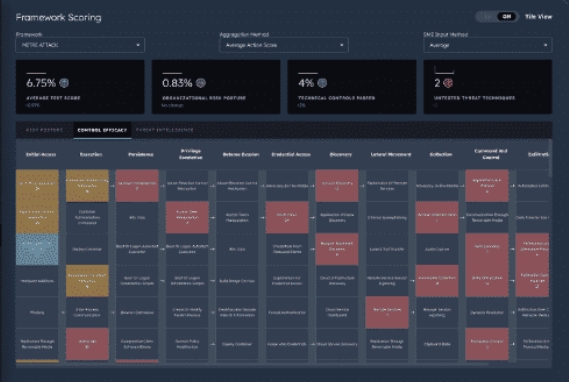Open the Deploy Container tile under Execution
The width and height of the screenshot is (569, 382).
tap(87, 249)
